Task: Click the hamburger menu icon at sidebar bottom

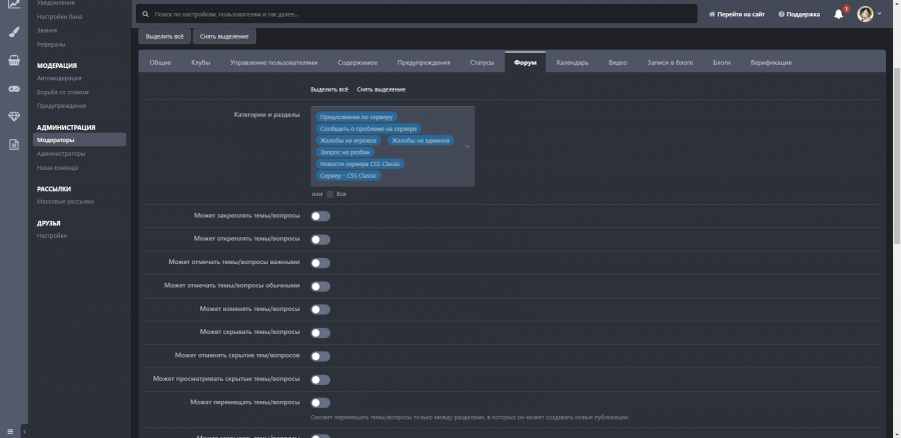Action: (10, 431)
